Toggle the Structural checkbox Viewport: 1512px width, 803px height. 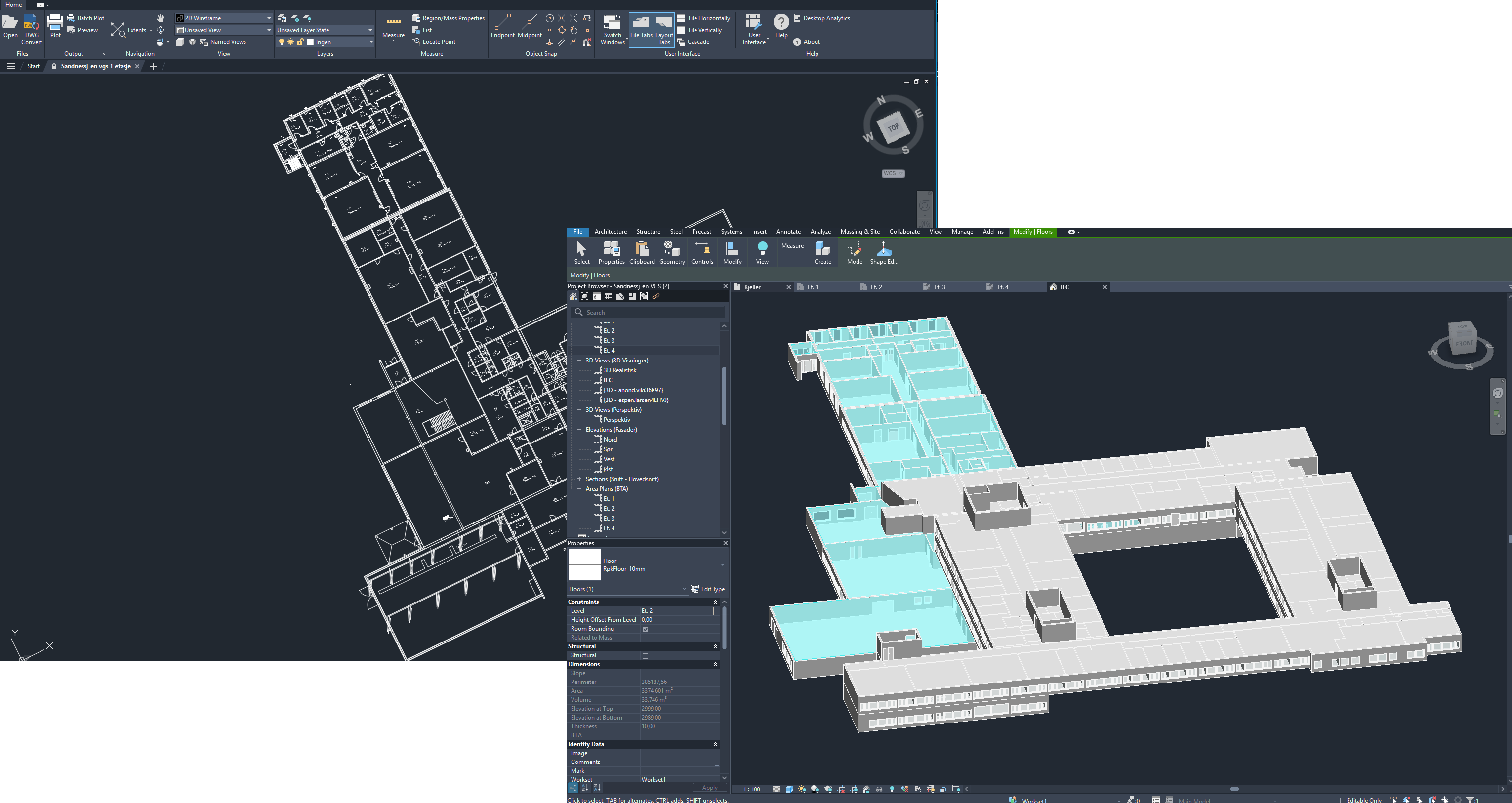coord(645,656)
